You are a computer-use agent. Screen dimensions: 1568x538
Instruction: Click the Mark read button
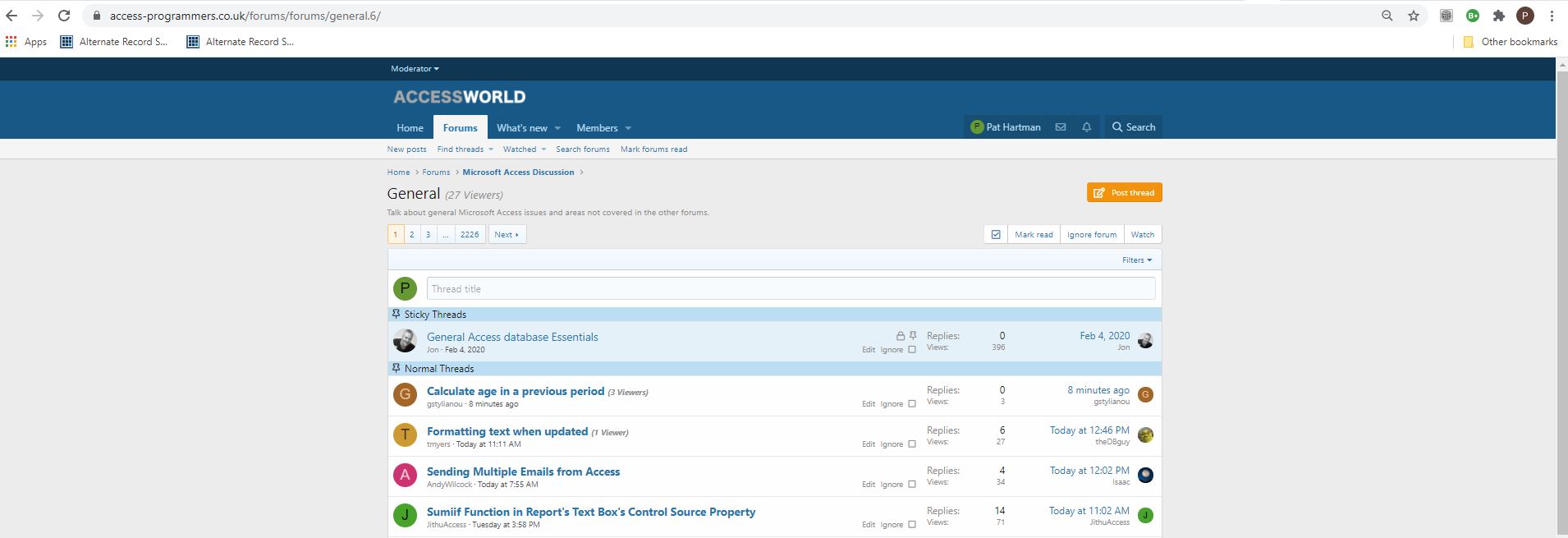1034,235
